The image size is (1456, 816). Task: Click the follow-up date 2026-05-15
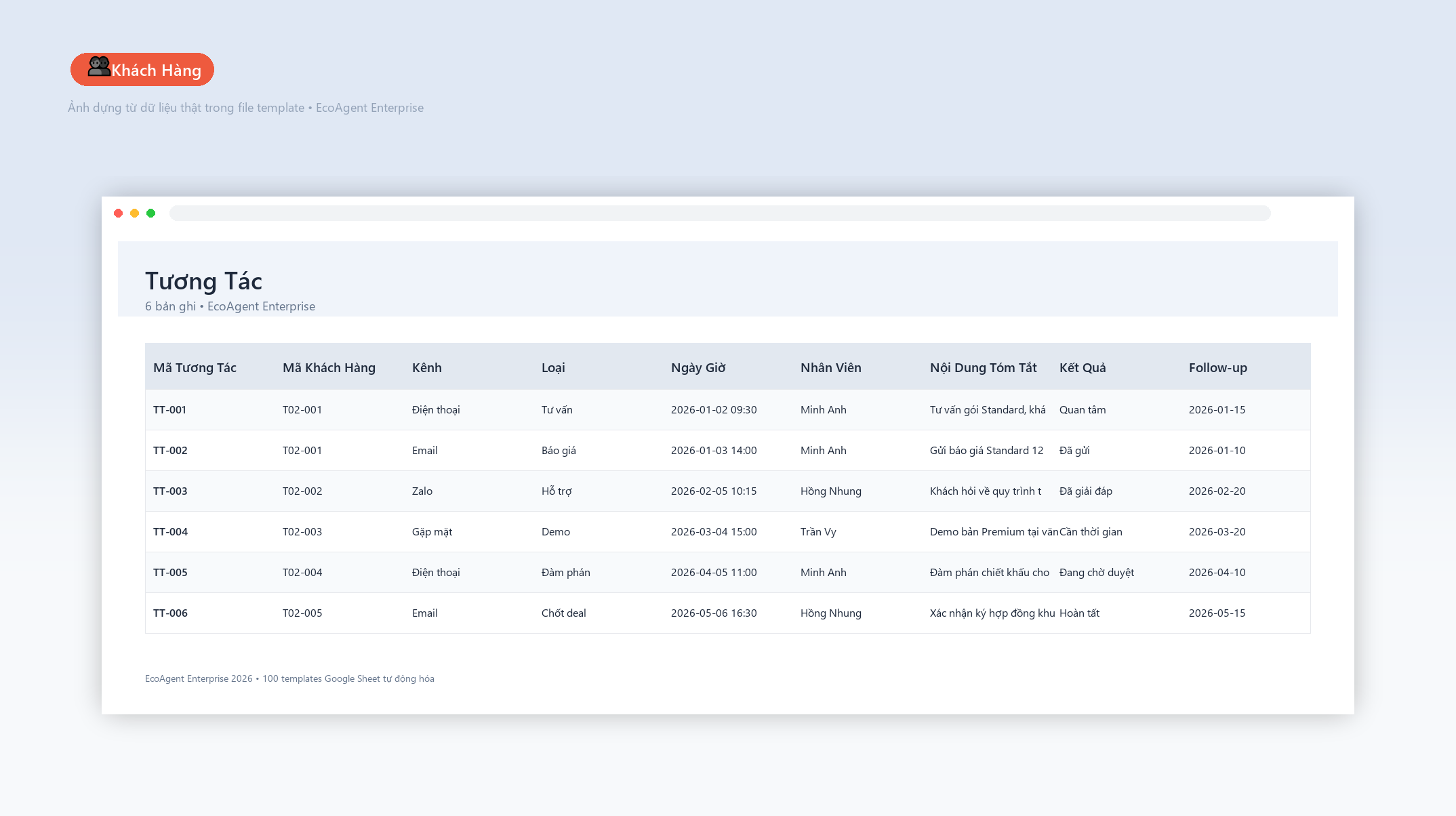pyautogui.click(x=1217, y=613)
